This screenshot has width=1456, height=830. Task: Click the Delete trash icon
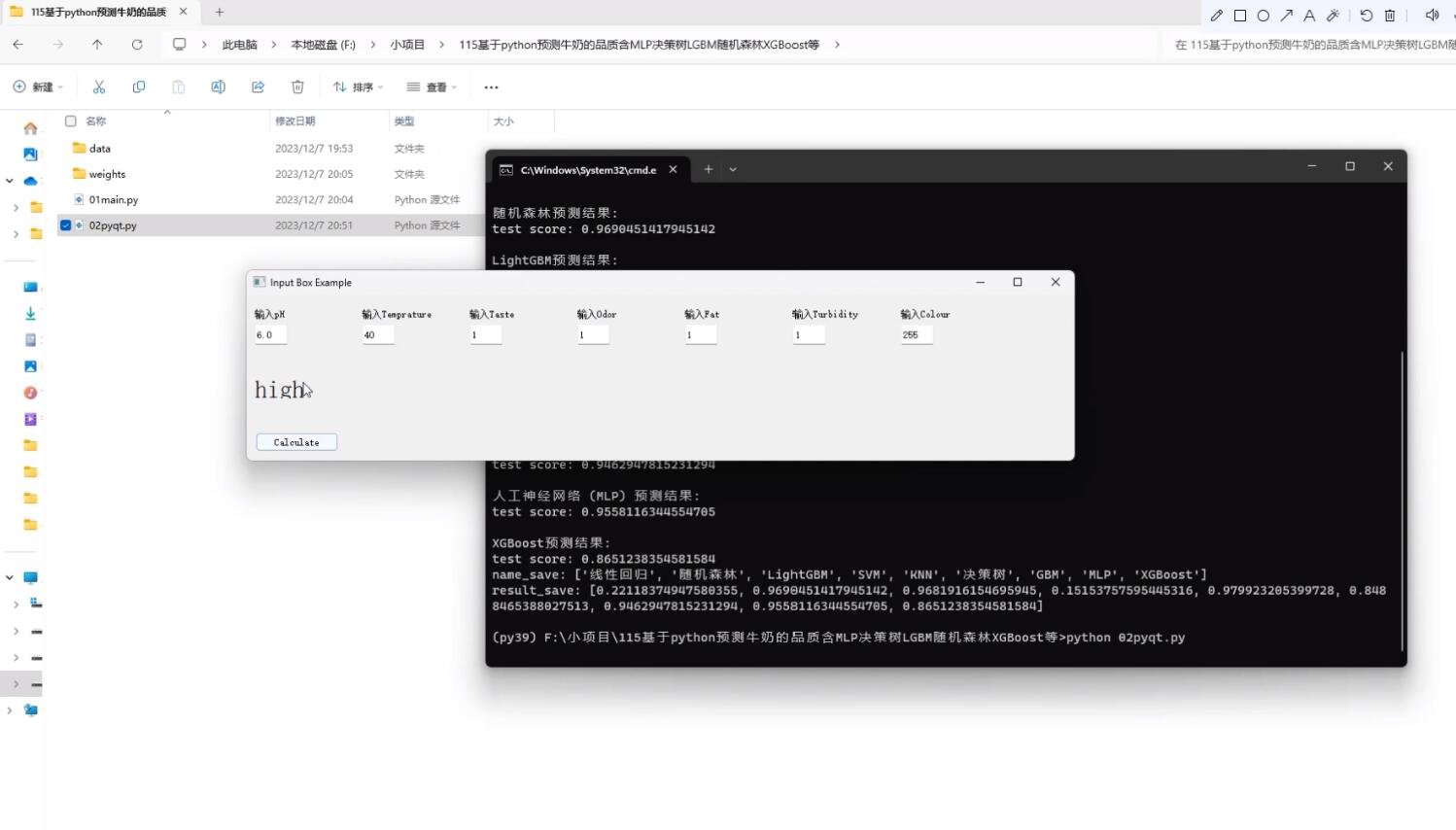coord(297,86)
